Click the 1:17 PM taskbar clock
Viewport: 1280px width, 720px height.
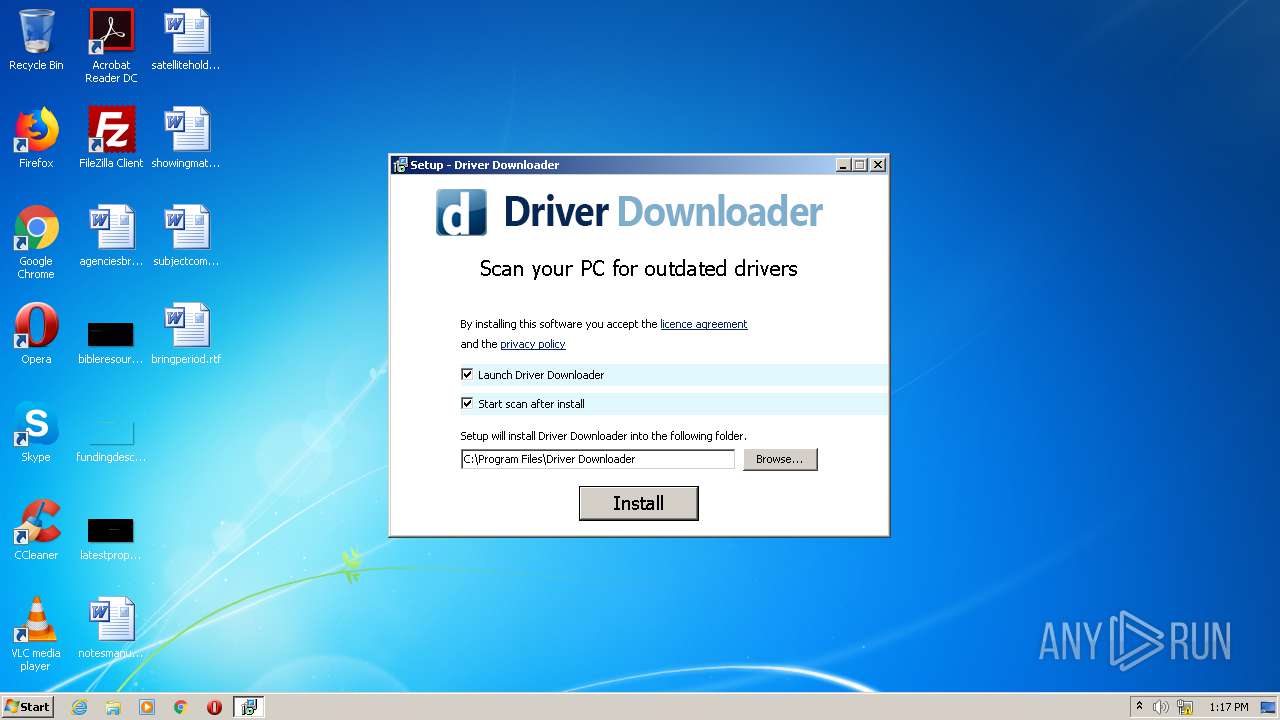coord(1229,707)
